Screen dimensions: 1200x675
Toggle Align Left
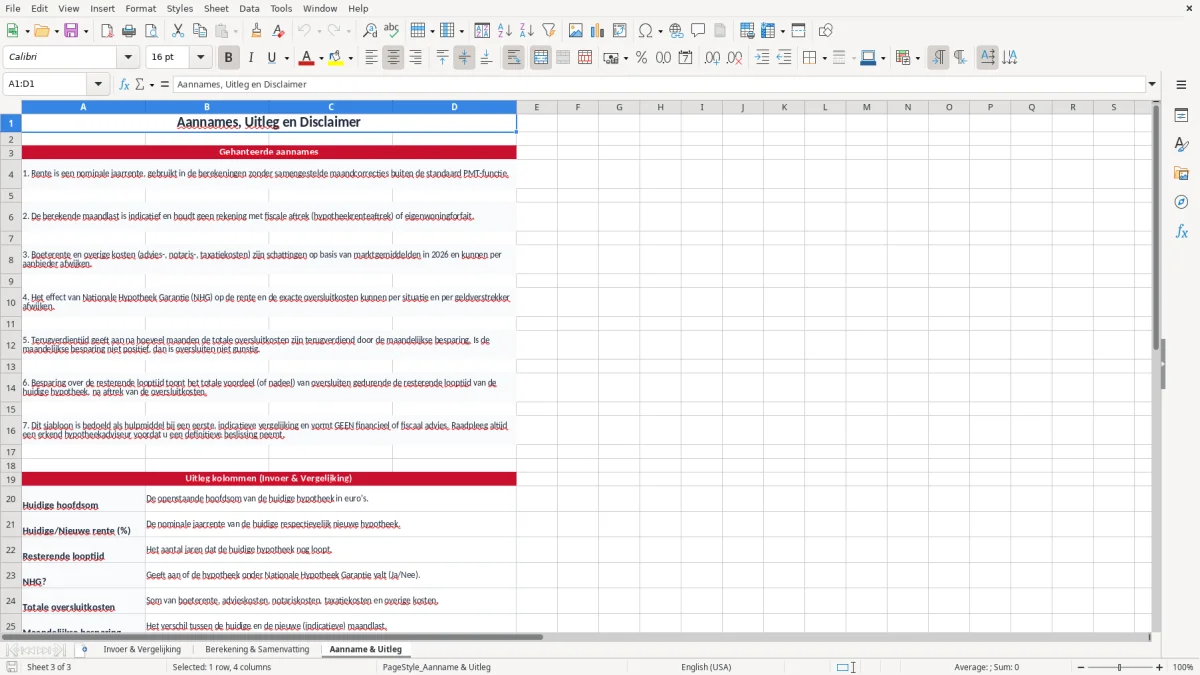click(371, 58)
